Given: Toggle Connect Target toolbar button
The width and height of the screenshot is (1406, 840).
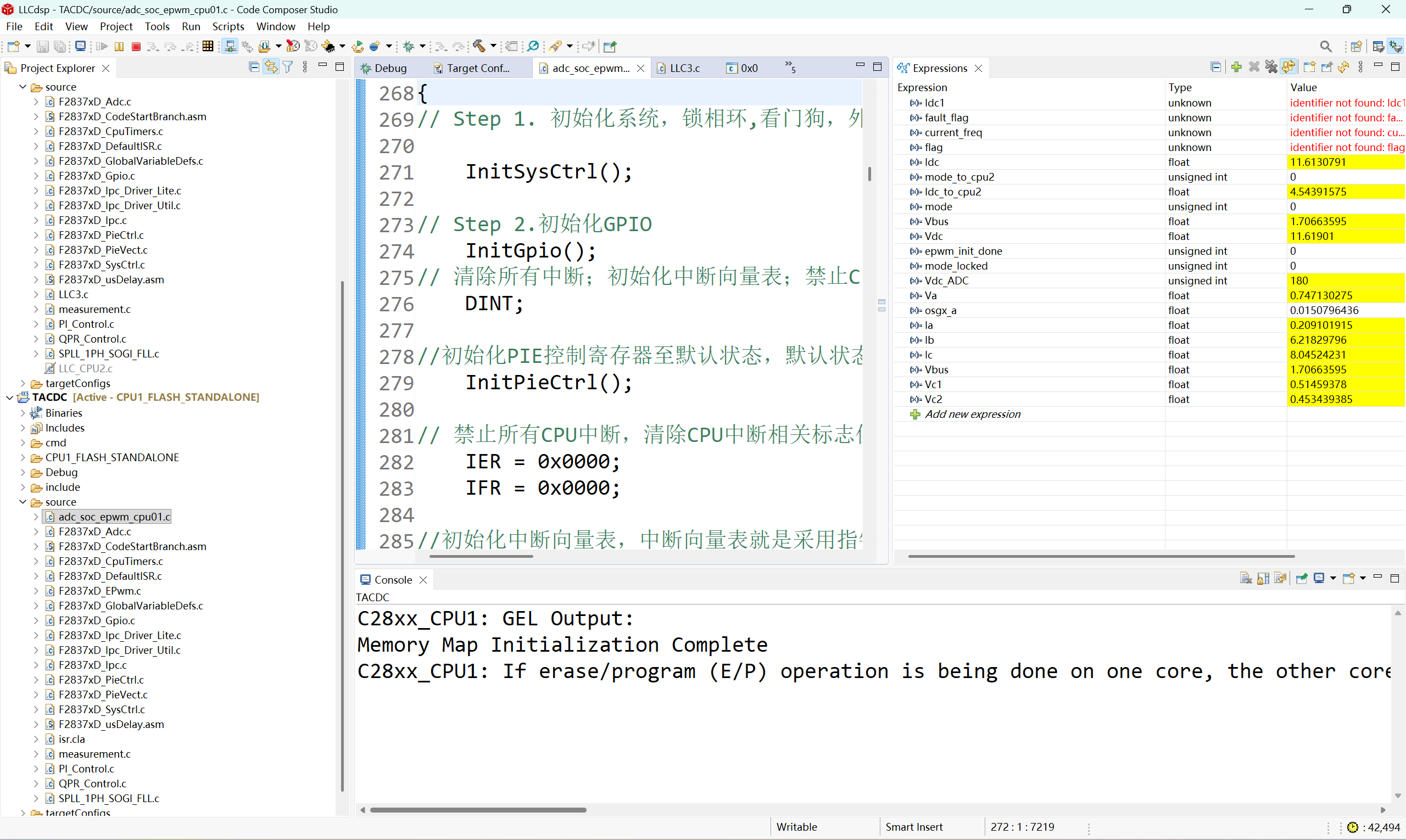Looking at the screenshot, I should [x=230, y=47].
